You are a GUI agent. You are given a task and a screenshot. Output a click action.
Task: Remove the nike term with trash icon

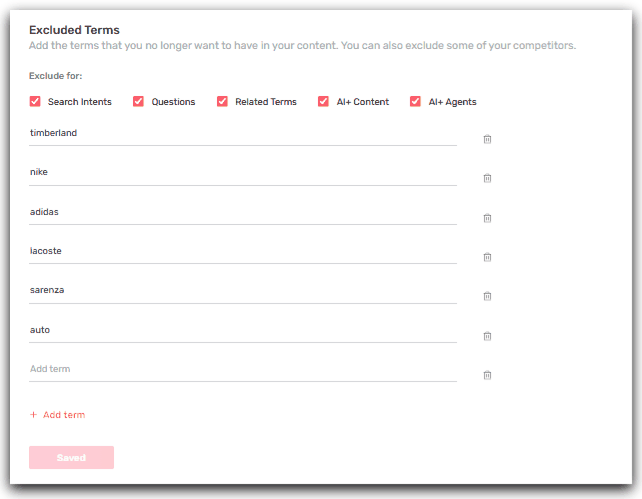[487, 178]
